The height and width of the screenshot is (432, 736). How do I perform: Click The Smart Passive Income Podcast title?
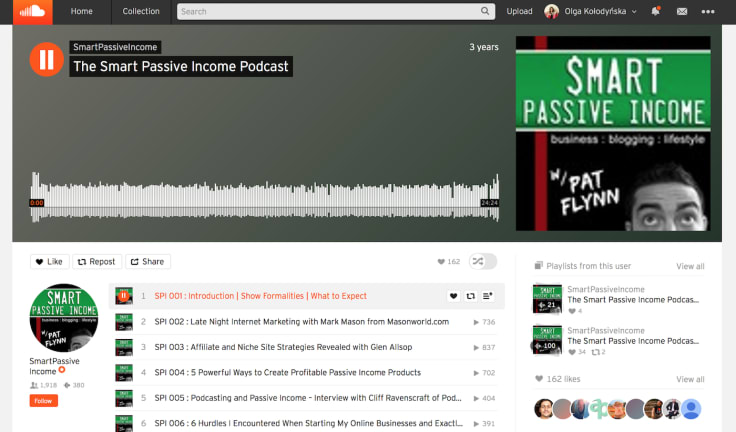181,66
